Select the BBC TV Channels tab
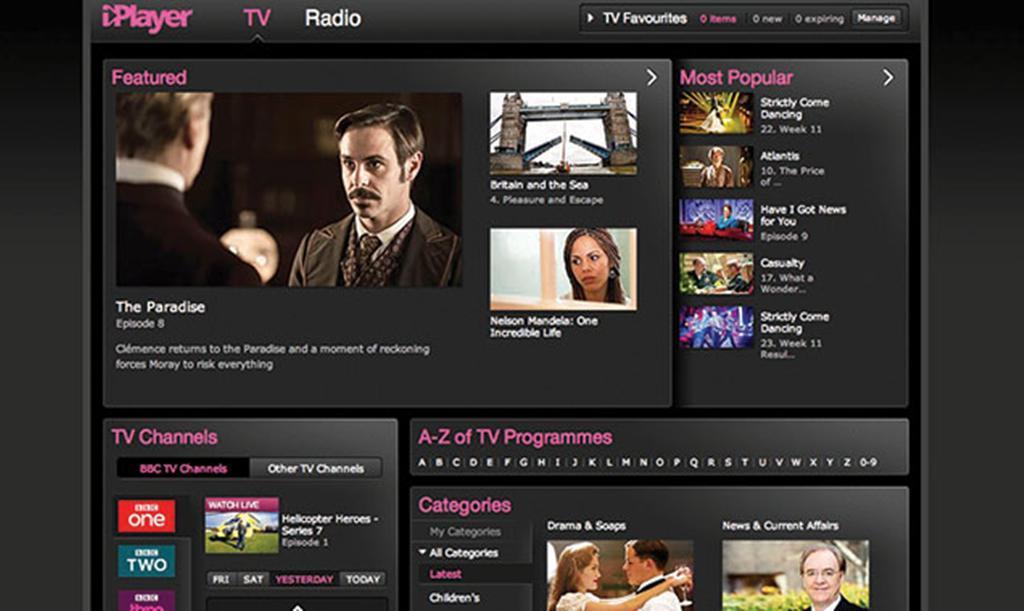This screenshot has height=611, width=1024. tap(183, 468)
